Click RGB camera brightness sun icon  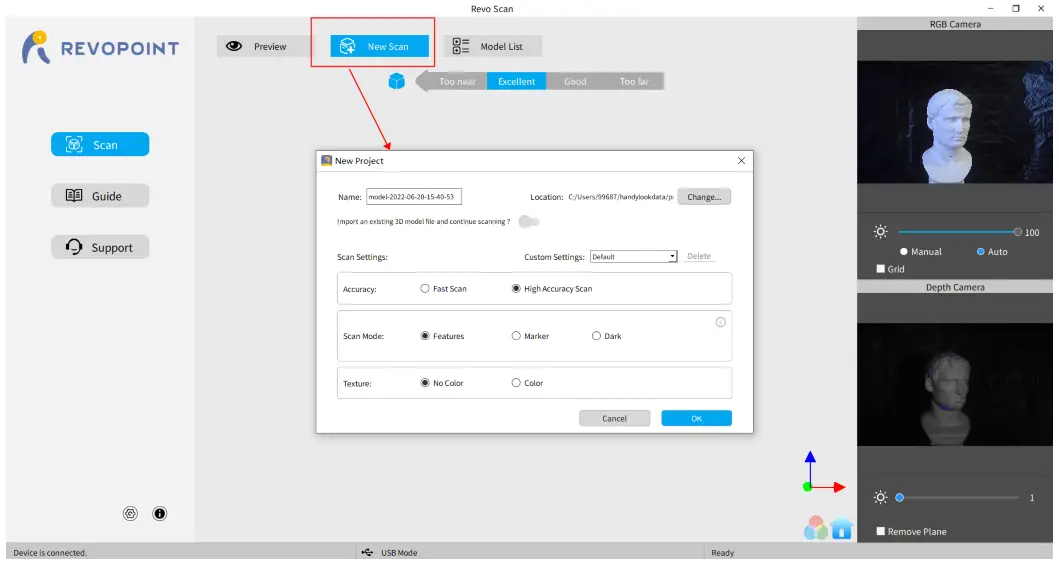(x=881, y=232)
